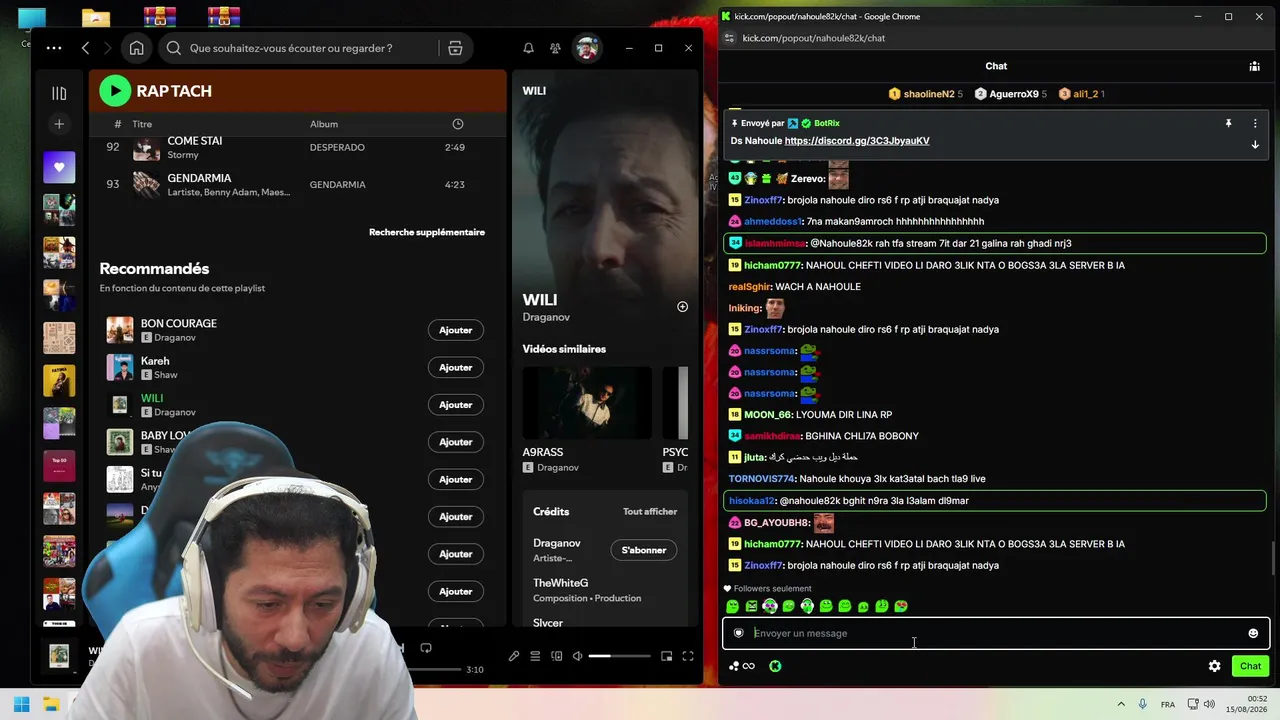Add BON COURAGE to the playlist
The image size is (1280, 720).
(456, 330)
